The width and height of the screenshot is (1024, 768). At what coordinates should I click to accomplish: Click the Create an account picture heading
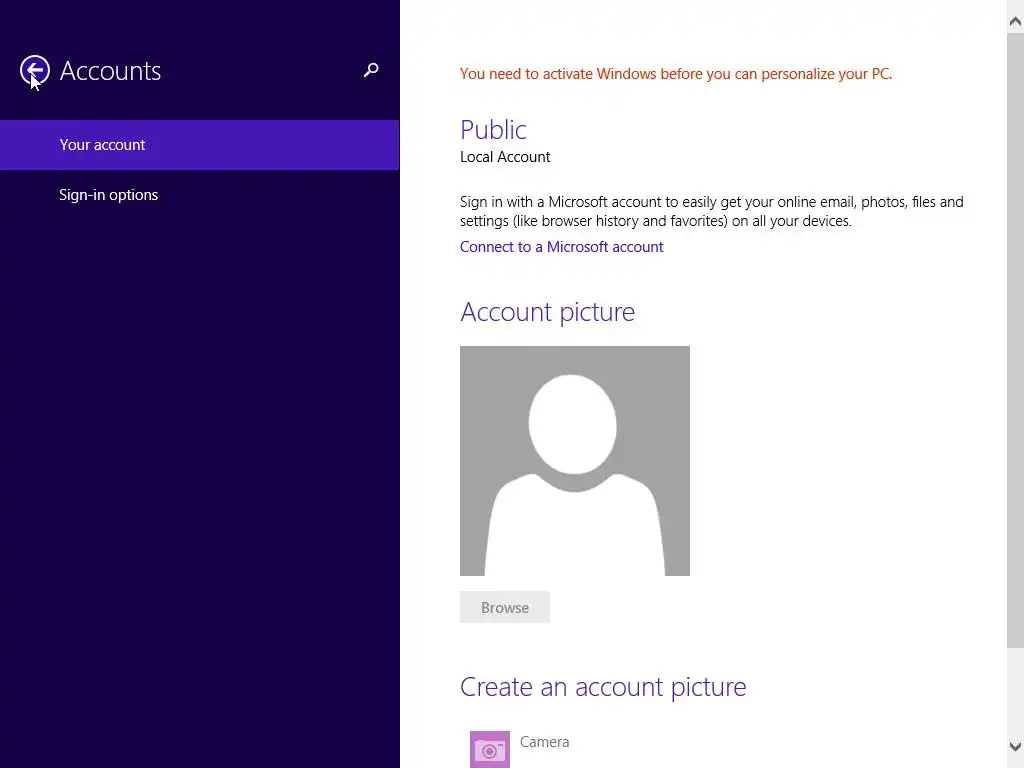[x=603, y=687]
